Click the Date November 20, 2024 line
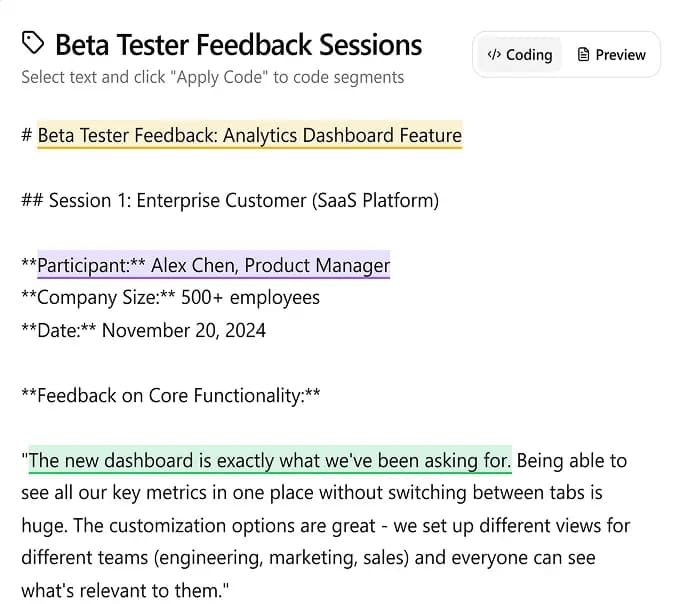Image resolution: width=680 pixels, height=604 pixels. tap(143, 330)
